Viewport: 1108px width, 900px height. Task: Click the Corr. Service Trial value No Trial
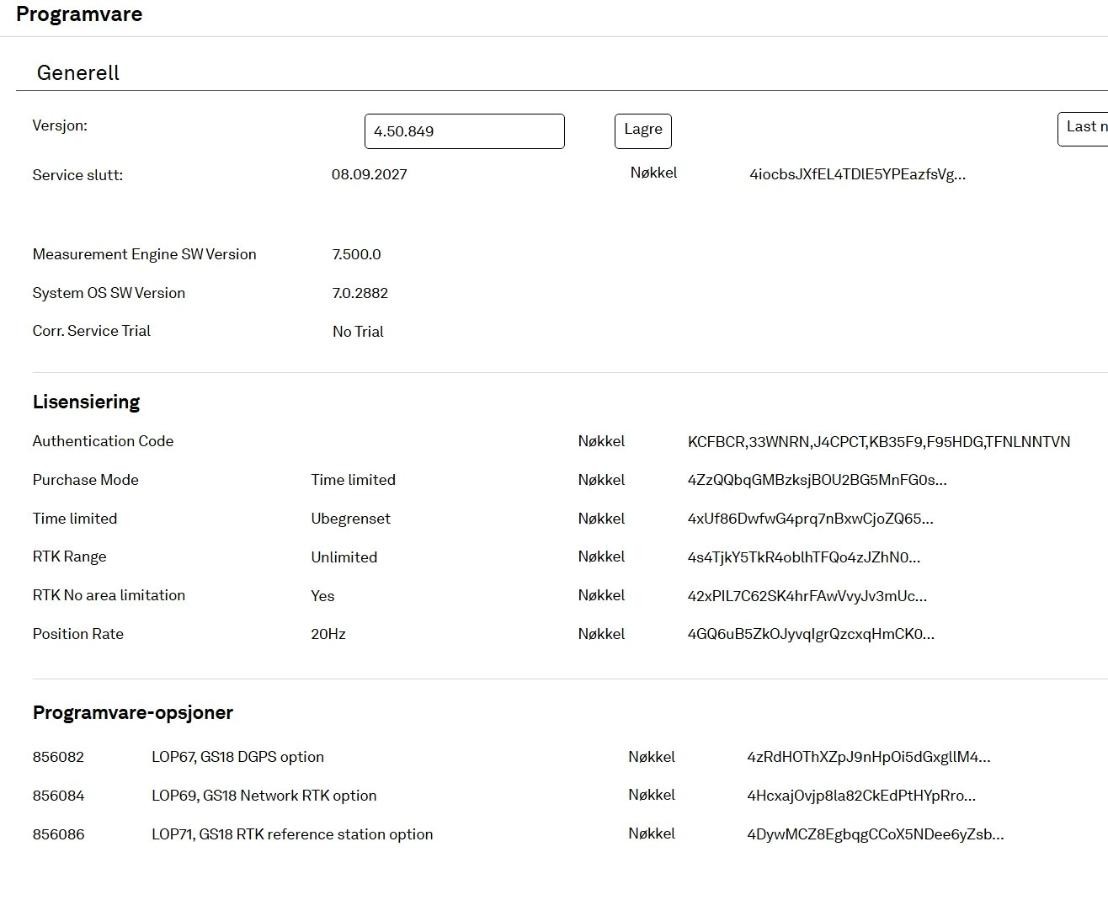coord(358,331)
